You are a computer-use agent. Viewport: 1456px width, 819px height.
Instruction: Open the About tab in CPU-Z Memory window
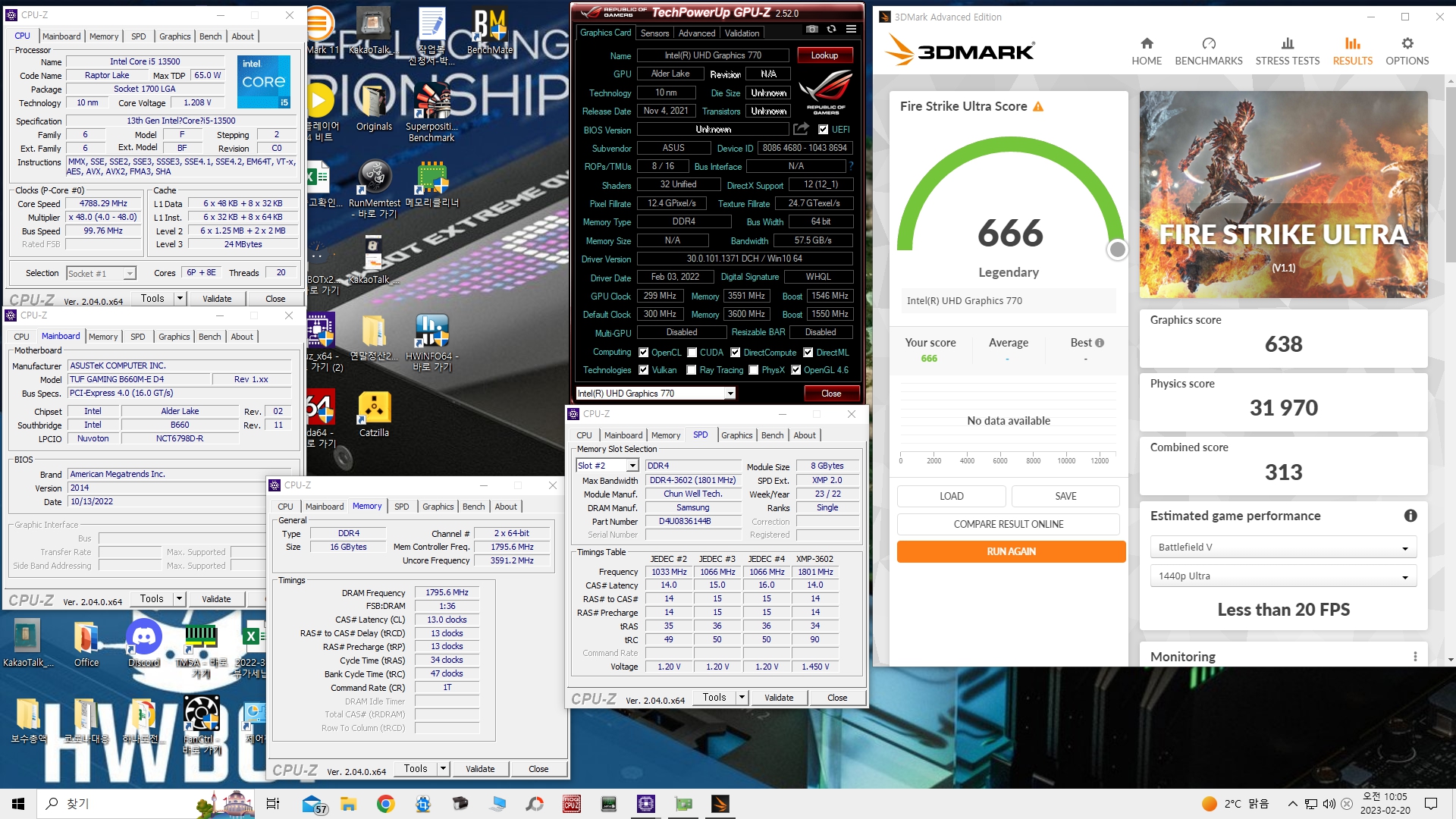point(506,507)
